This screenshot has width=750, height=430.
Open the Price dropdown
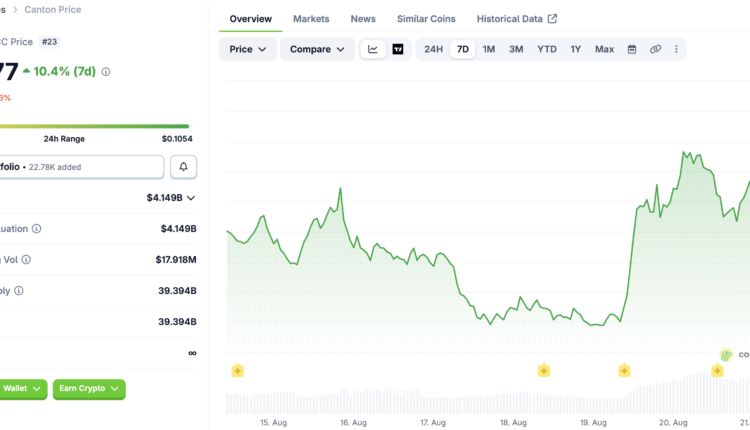click(248, 49)
